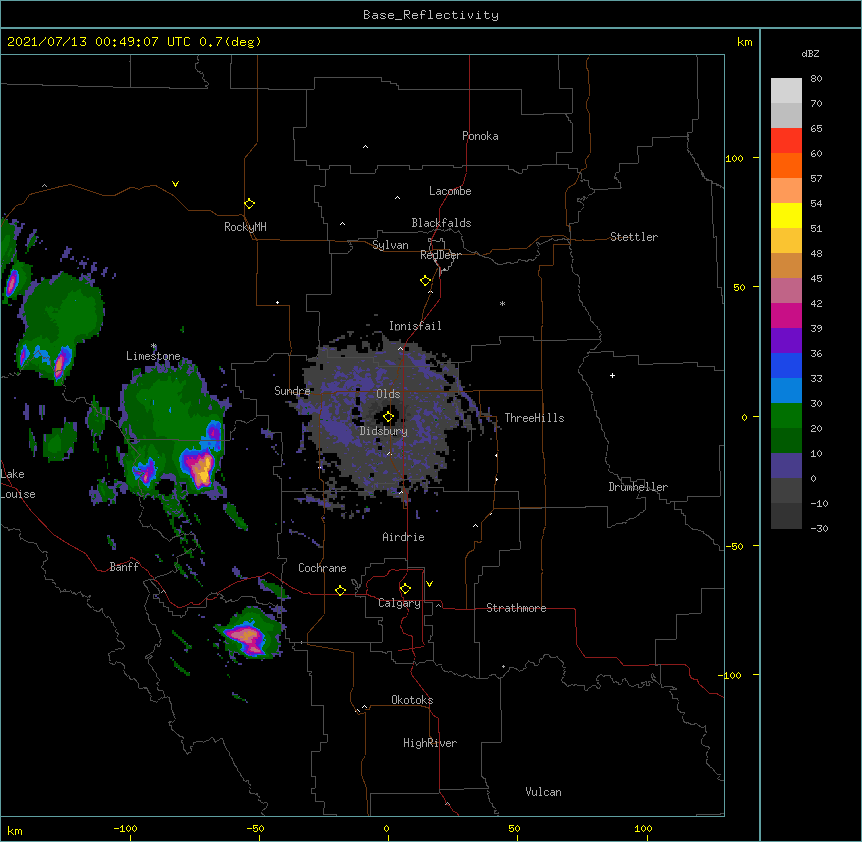The height and width of the screenshot is (842, 862).
Task: Click the Ponoka town label
Action: tap(480, 136)
